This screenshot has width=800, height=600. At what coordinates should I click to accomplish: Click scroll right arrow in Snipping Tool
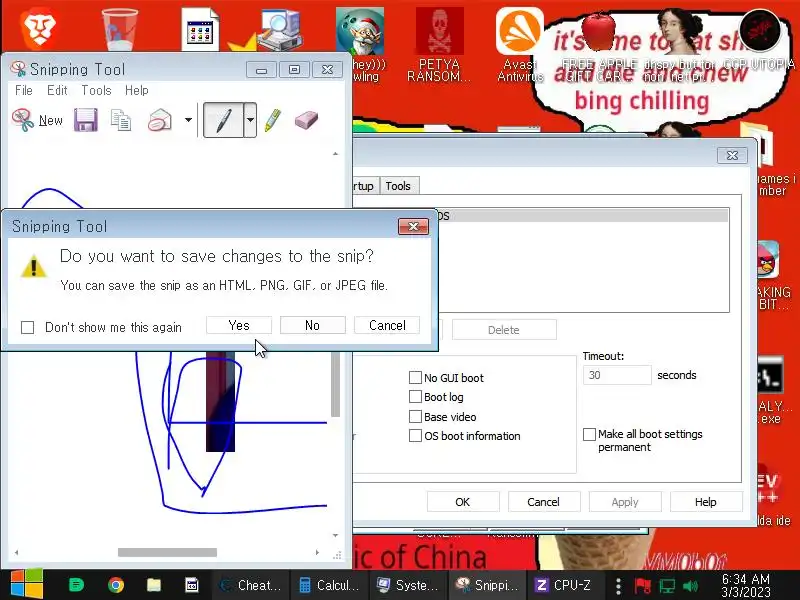coord(317,553)
